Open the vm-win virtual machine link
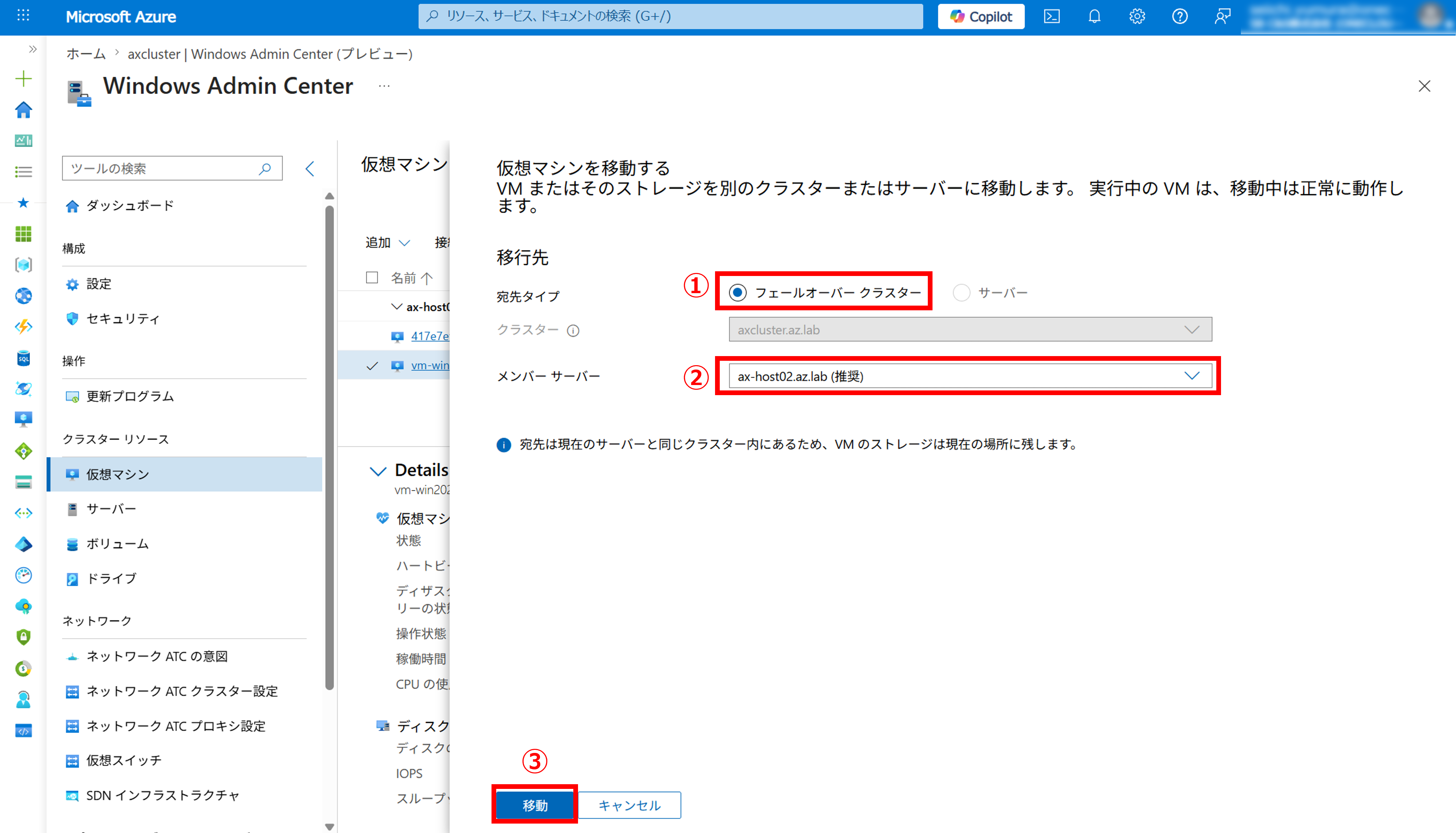The image size is (1456, 833). [430, 366]
